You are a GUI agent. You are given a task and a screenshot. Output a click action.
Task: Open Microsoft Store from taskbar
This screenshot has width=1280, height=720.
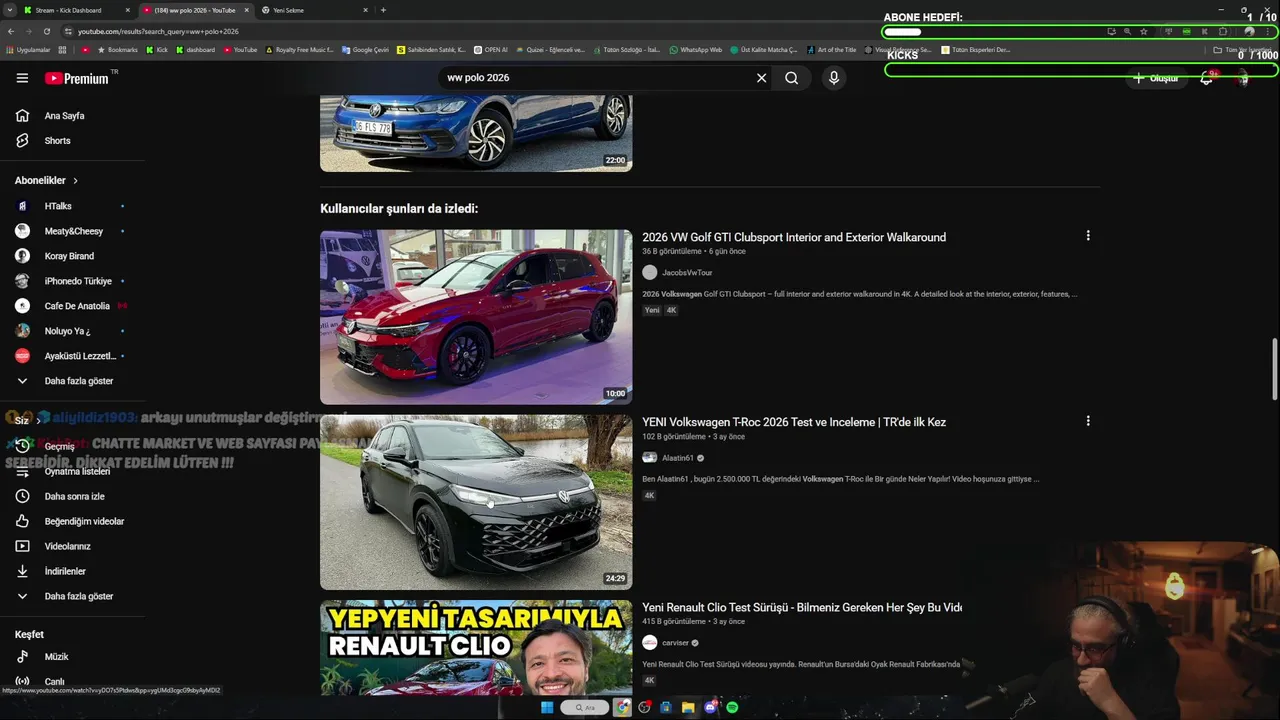pyautogui.click(x=666, y=707)
